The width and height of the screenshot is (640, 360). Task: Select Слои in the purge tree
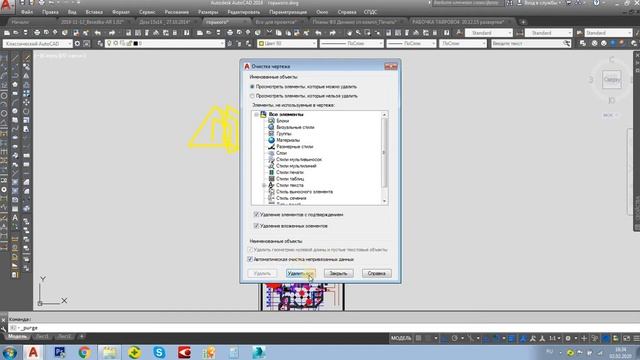click(x=281, y=153)
